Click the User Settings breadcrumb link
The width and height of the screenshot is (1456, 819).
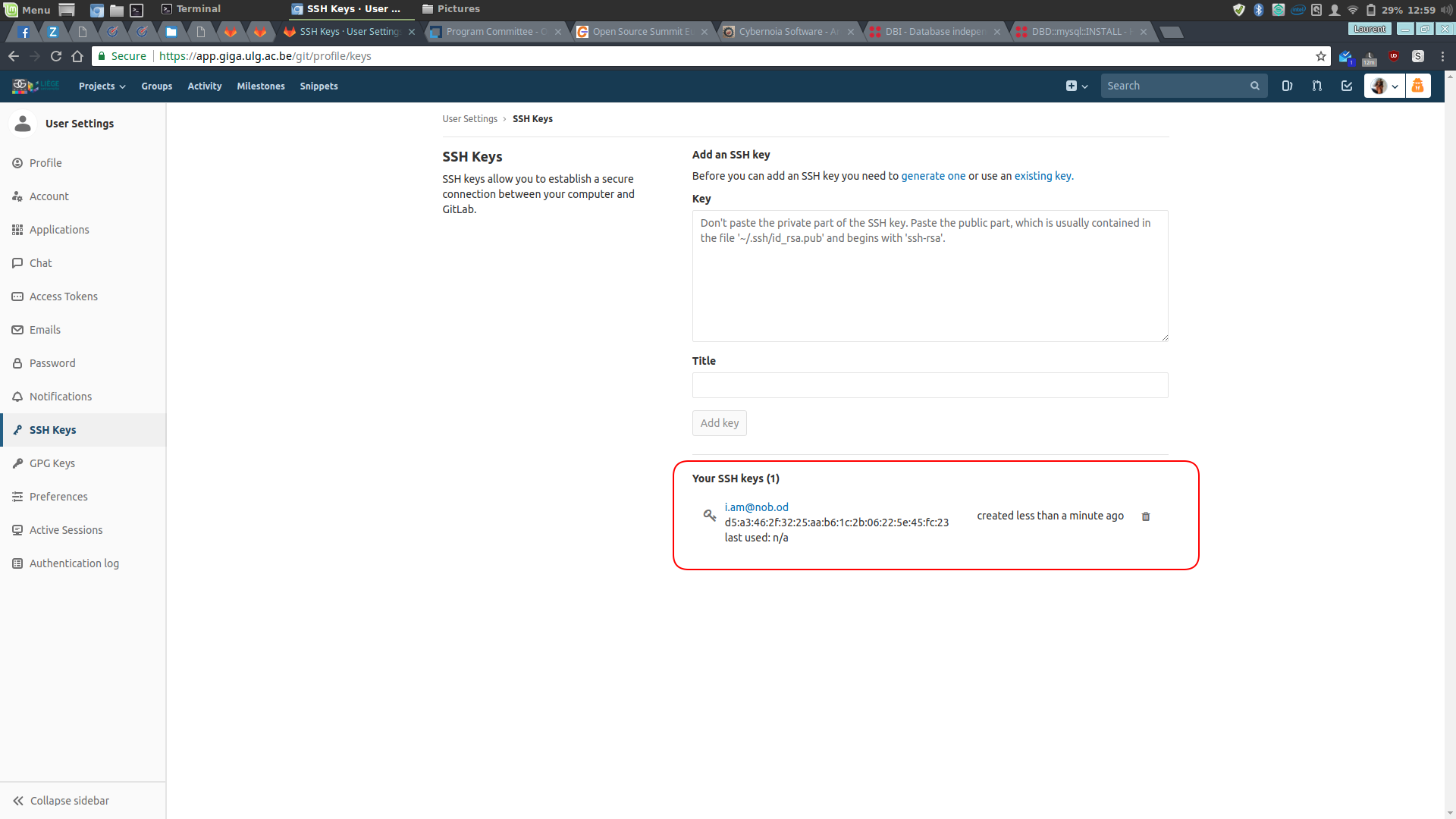(x=469, y=119)
